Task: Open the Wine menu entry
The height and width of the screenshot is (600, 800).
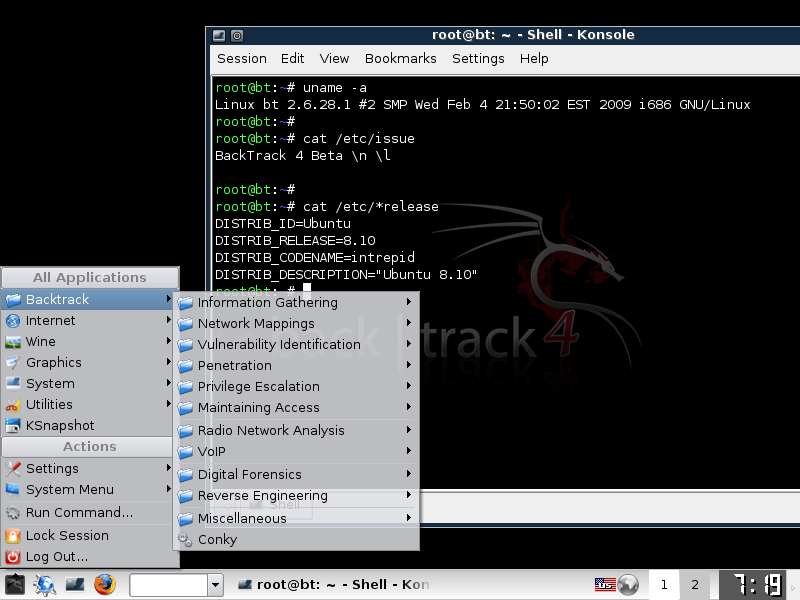Action: [x=40, y=341]
